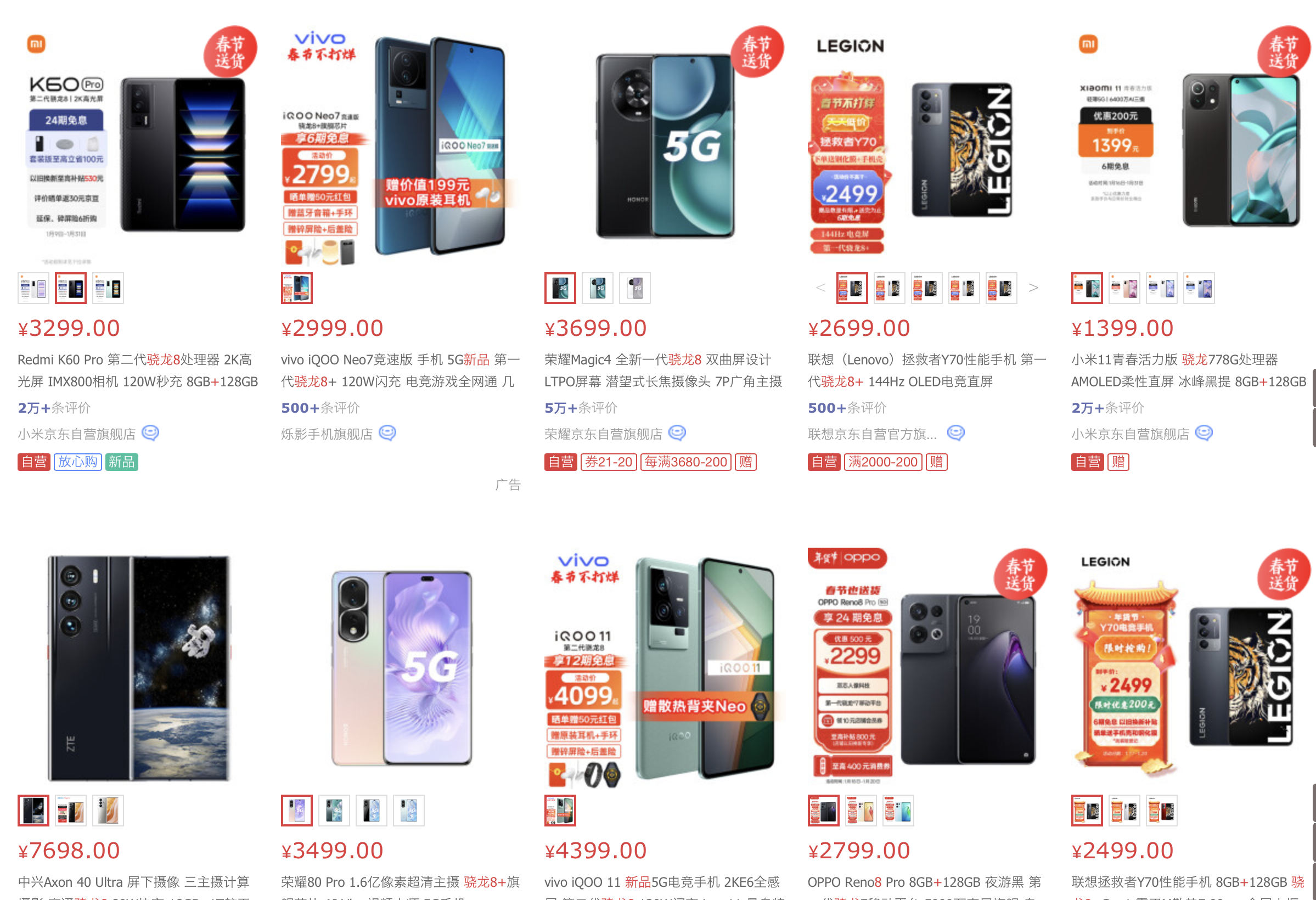
Task: Click chat icon beside store under 小米11青春活力版
Action: click(x=1204, y=434)
